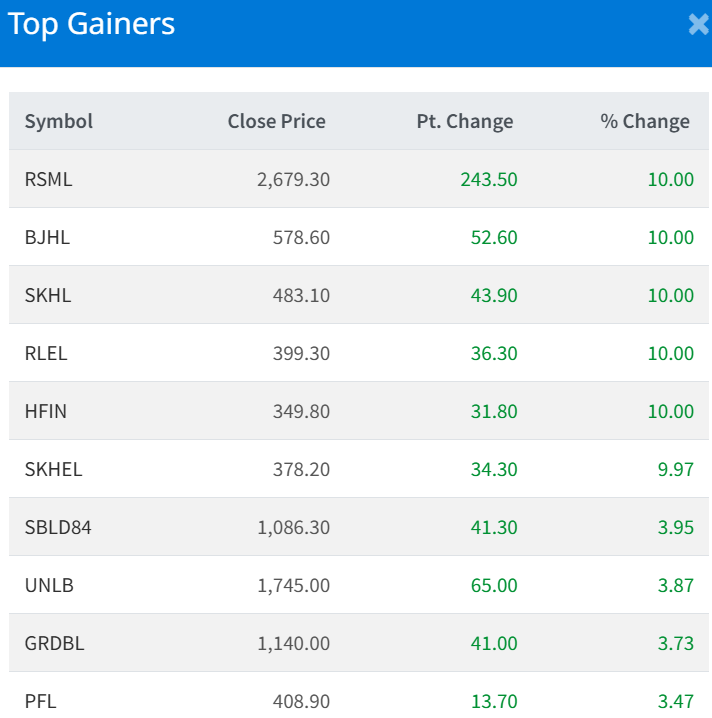Click RSML close price 2,679.30
The image size is (712, 718).
[293, 180]
